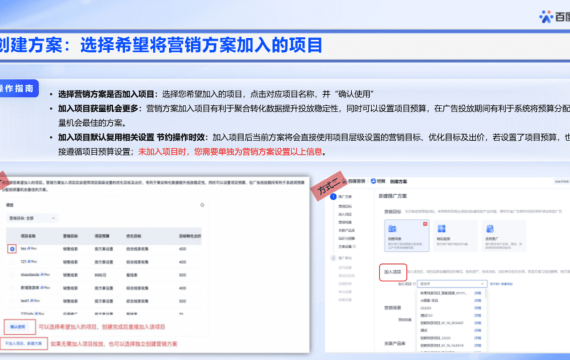Click the blue link right of project dropdown
The width and height of the screenshot is (570, 360).
click(501, 284)
